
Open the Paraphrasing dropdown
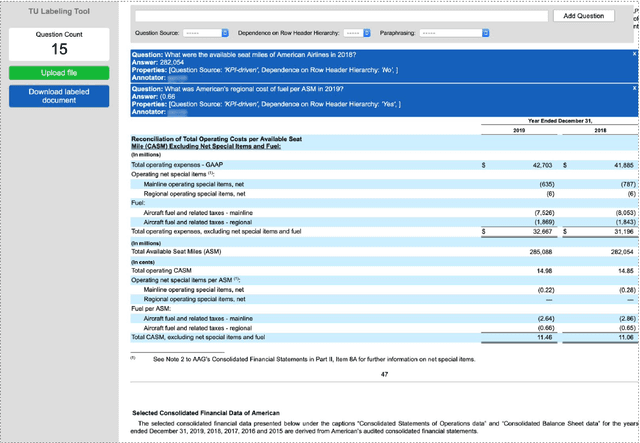(x=455, y=33)
